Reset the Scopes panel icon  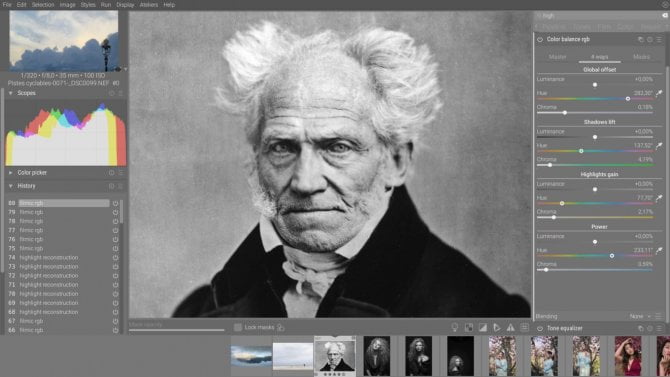[x=112, y=93]
